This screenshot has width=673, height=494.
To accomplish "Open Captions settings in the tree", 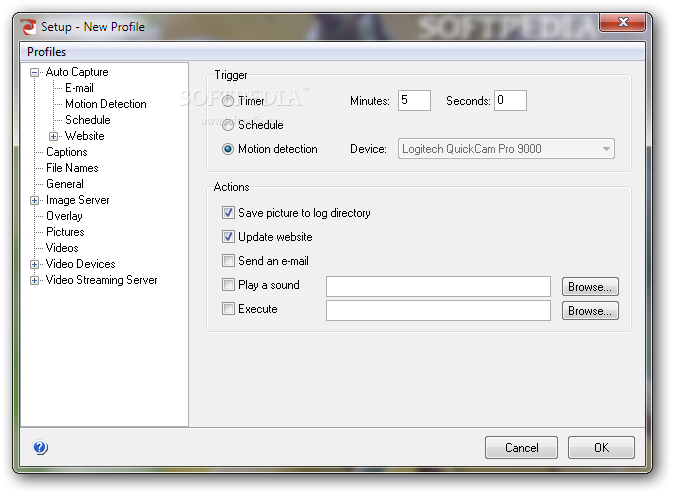I will pyautogui.click(x=67, y=152).
